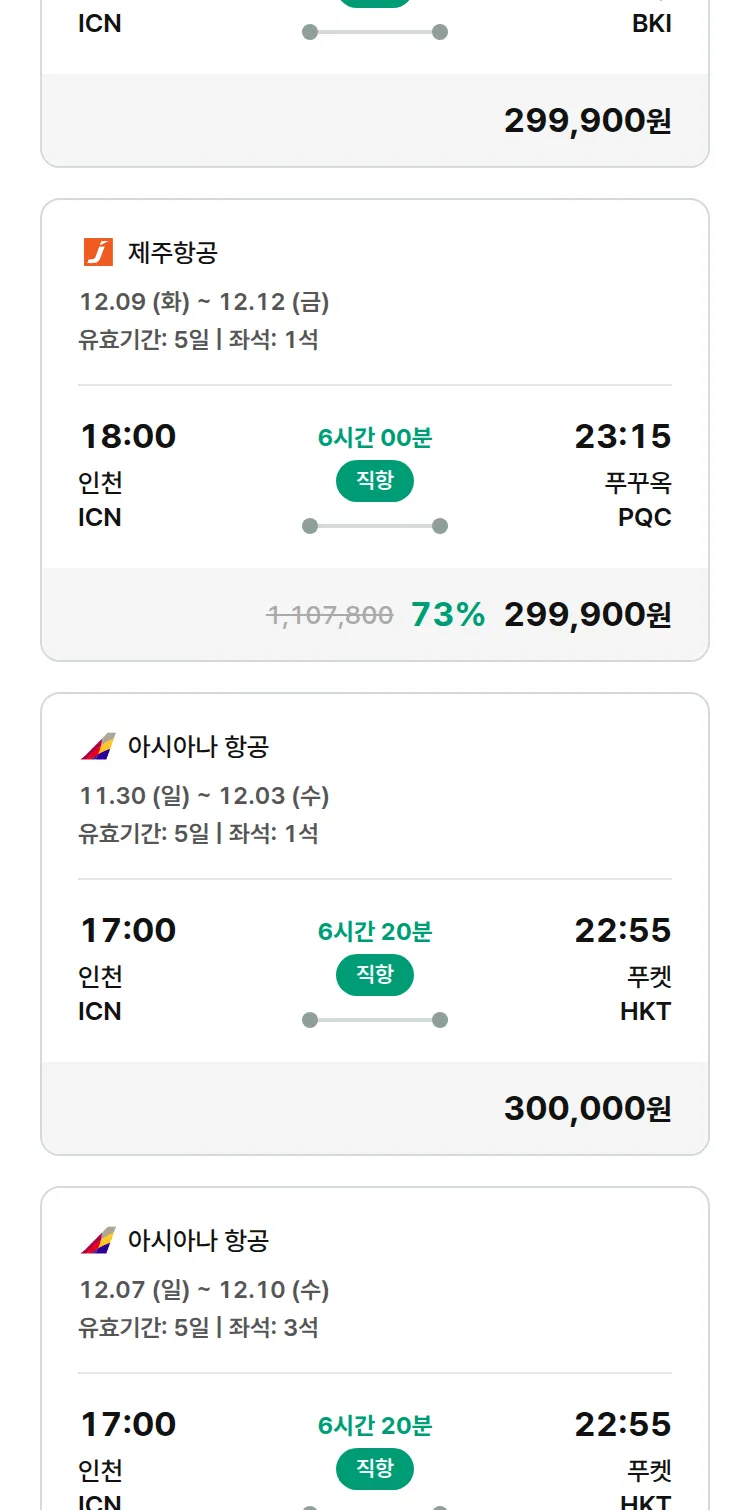
Task: Click the route line icon on the Jeju Air card
Action: 375,526
